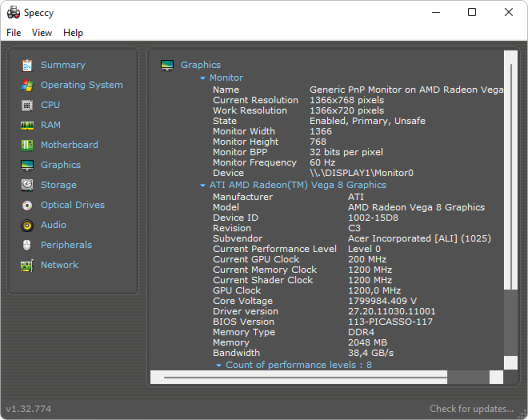Click the Enabled, Primary, Unsafe state value
Viewport: 528px width, 420px height.
(367, 121)
